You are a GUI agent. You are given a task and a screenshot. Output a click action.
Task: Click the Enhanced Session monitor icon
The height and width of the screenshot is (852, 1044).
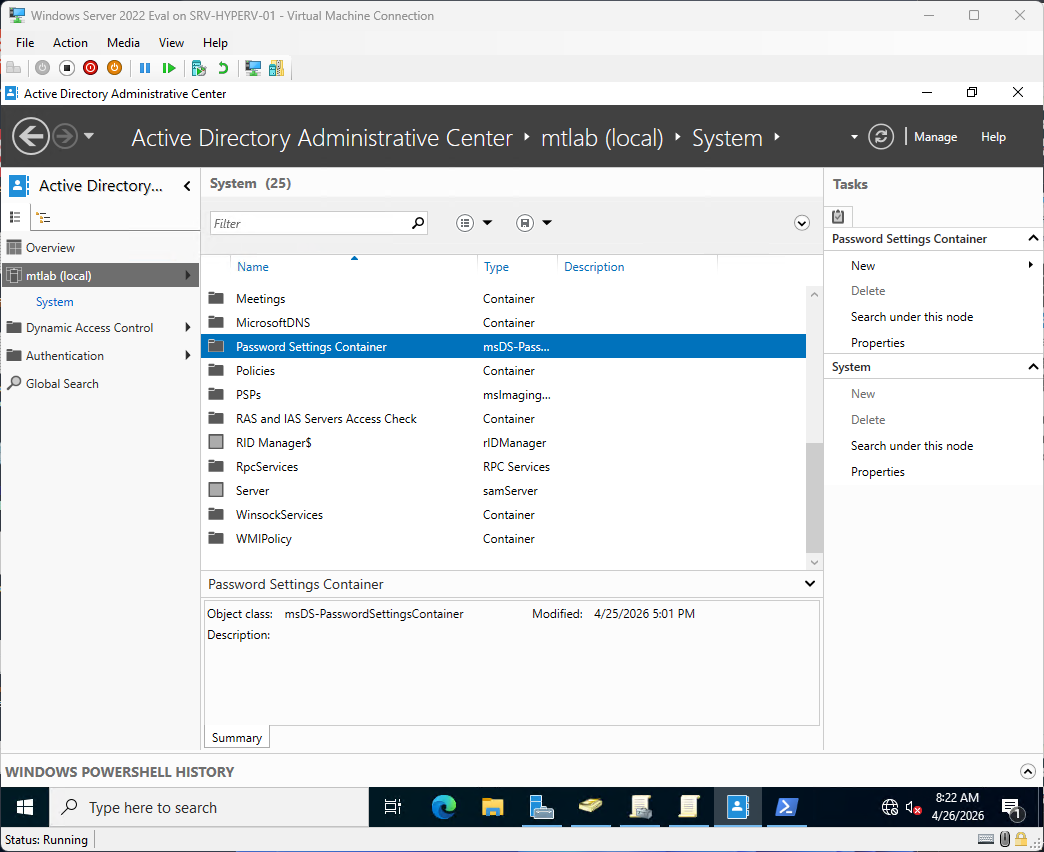click(252, 68)
